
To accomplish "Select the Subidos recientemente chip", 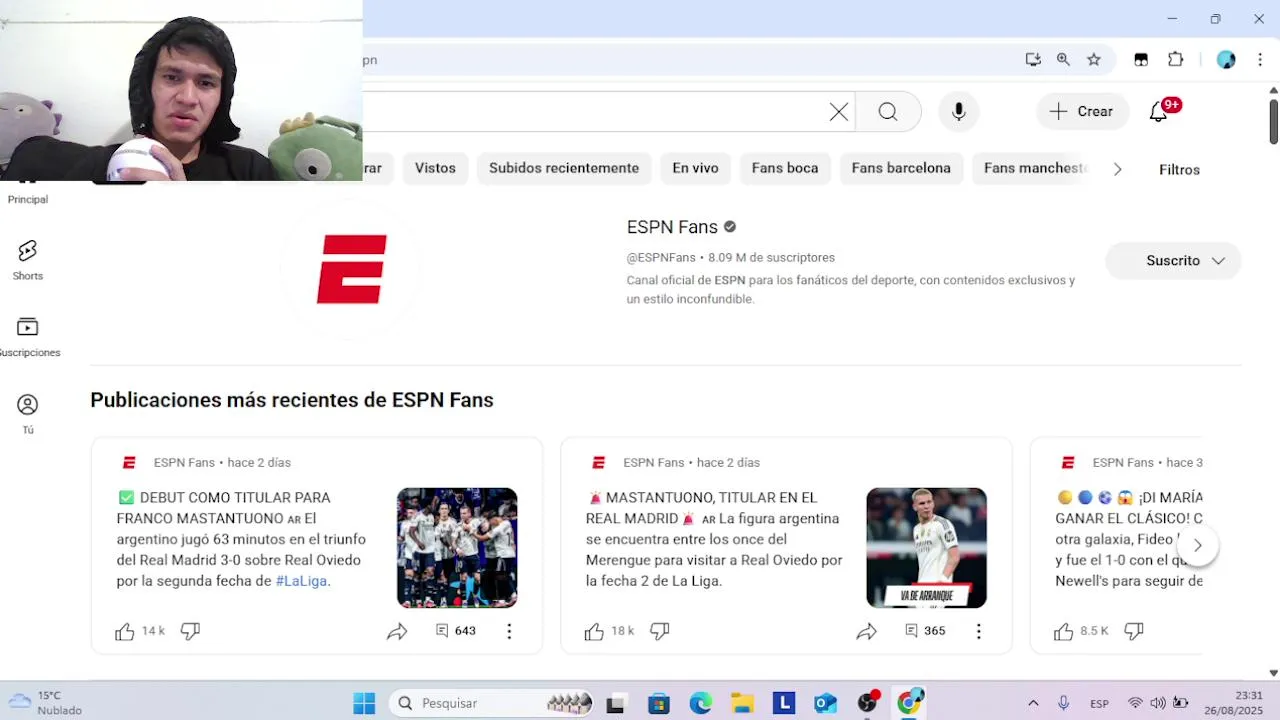I will point(564,168).
